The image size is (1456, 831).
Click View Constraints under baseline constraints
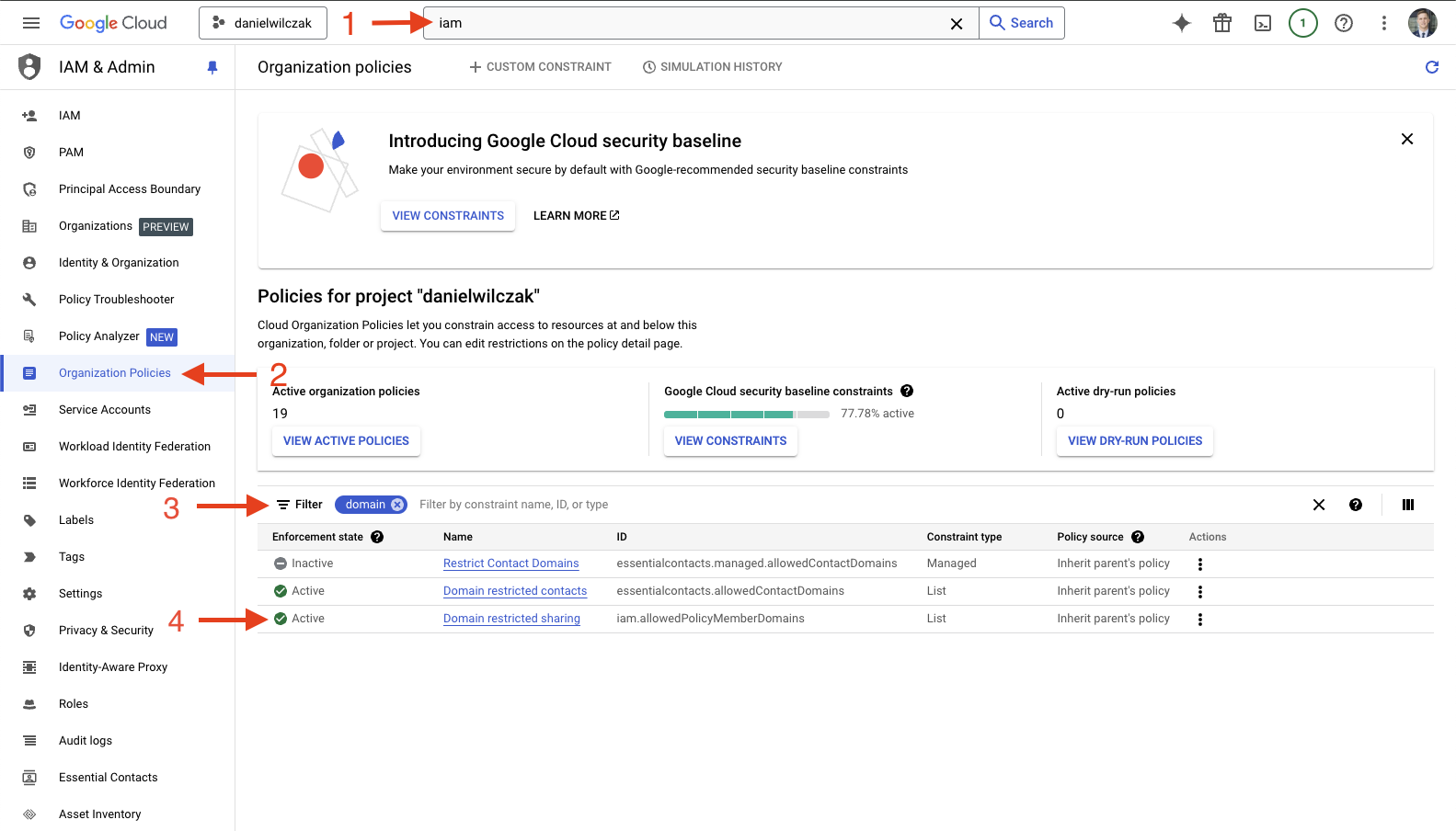tap(730, 441)
